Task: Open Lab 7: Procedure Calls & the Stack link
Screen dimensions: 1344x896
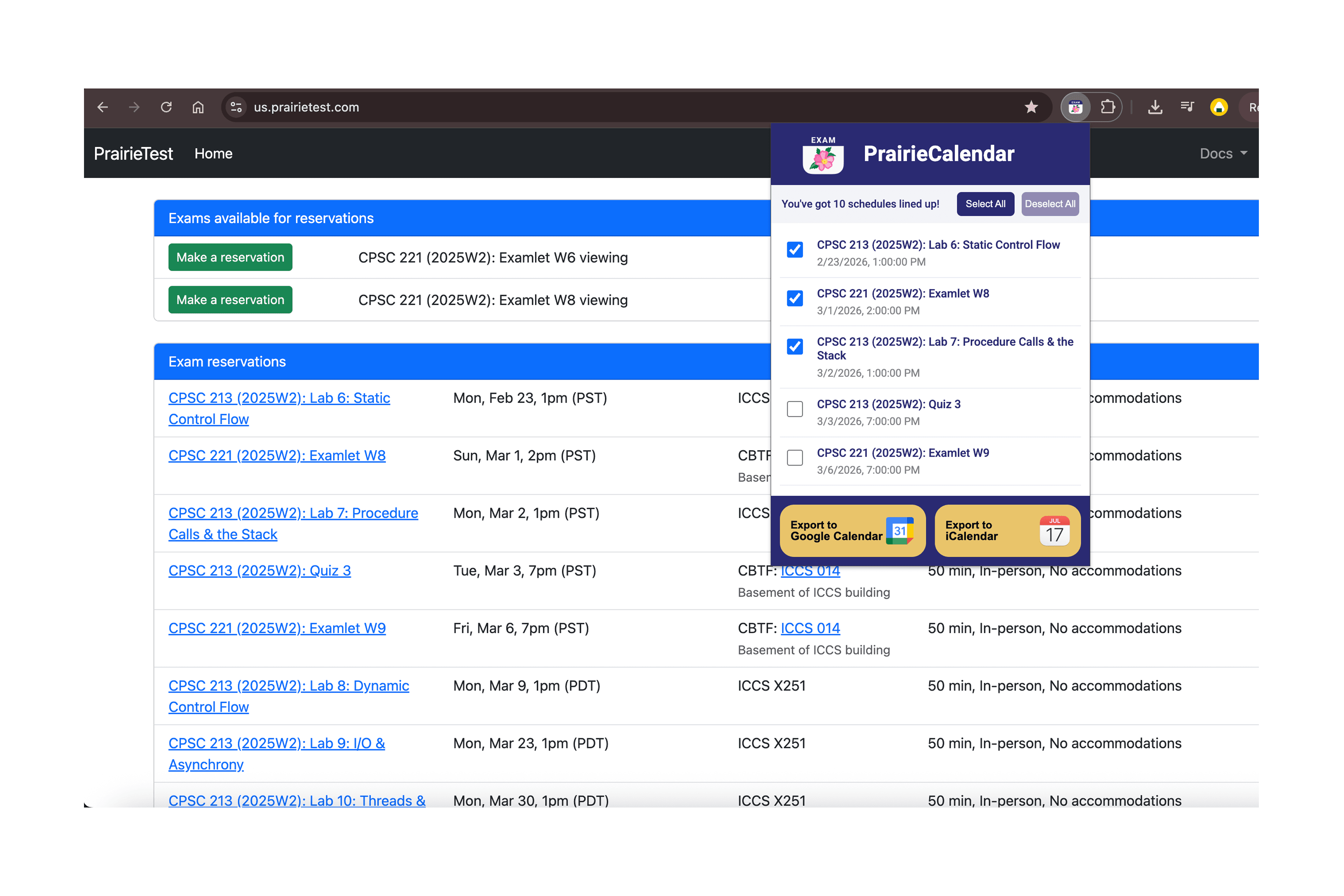Action: [293, 523]
